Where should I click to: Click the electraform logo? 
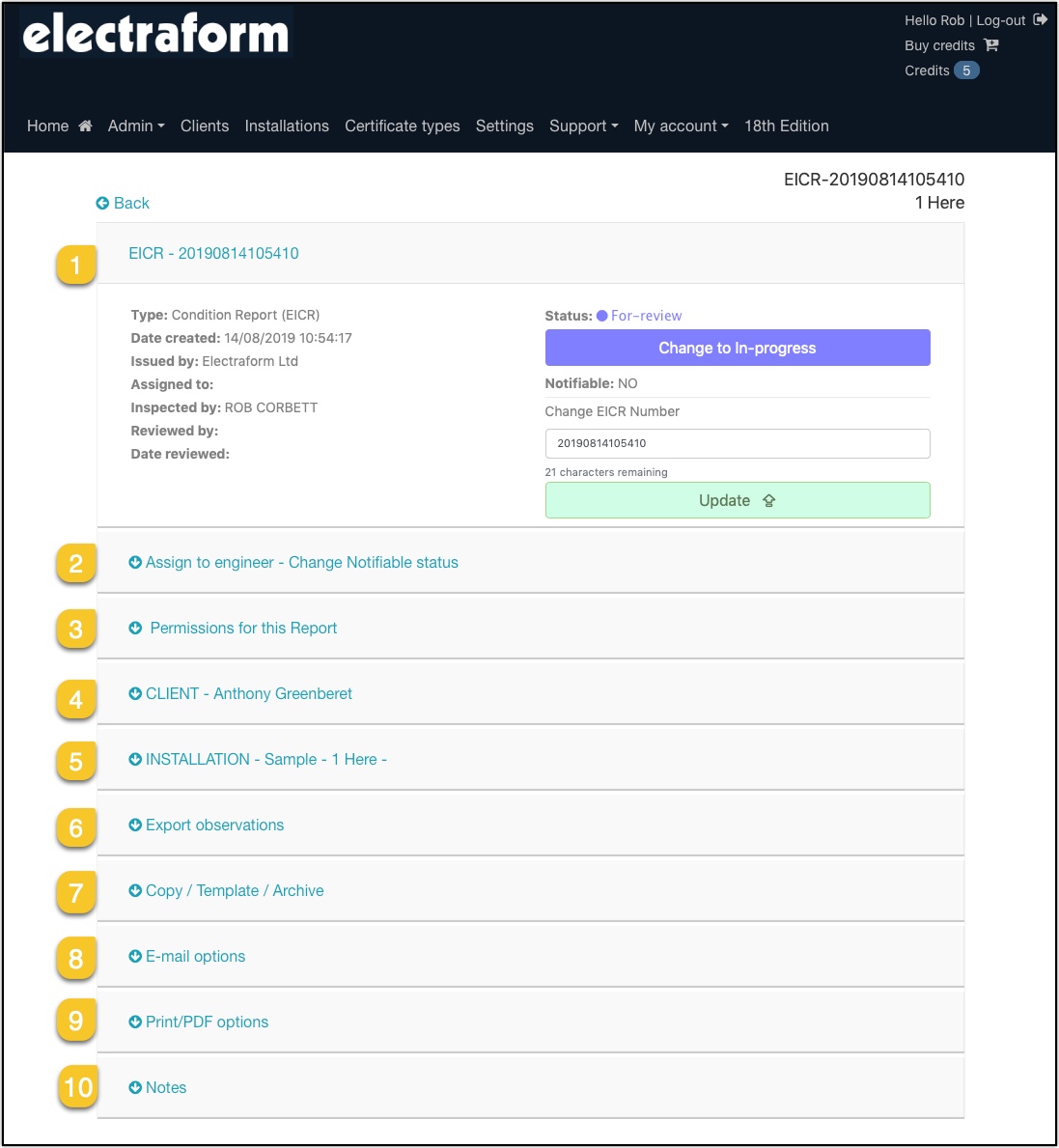(x=155, y=33)
